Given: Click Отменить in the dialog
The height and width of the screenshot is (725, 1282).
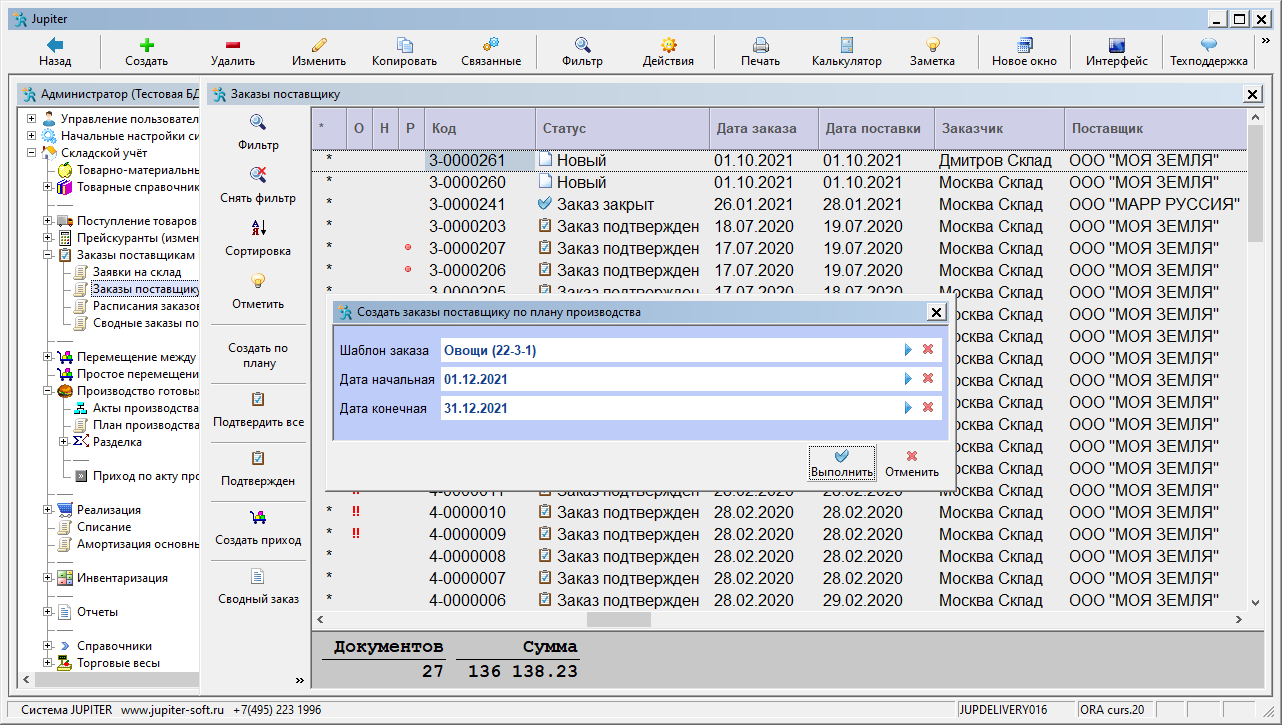Looking at the screenshot, I should point(912,463).
